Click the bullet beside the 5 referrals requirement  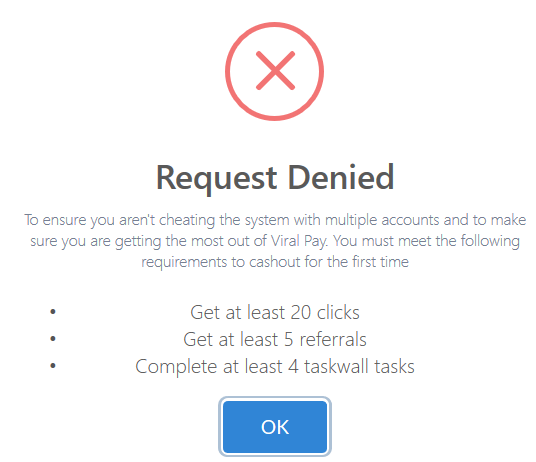[53, 339]
